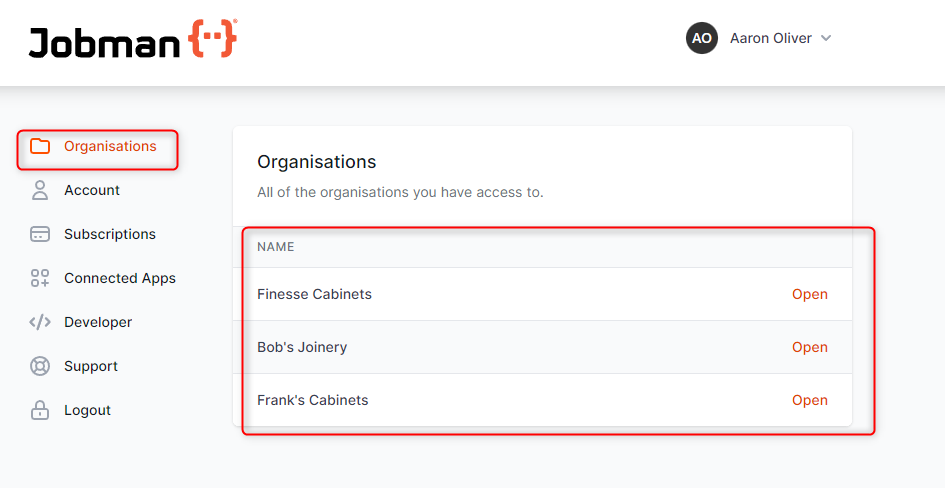This screenshot has width=945, height=488.
Task: Select Subscriptions in the sidebar
Action: [x=110, y=234]
